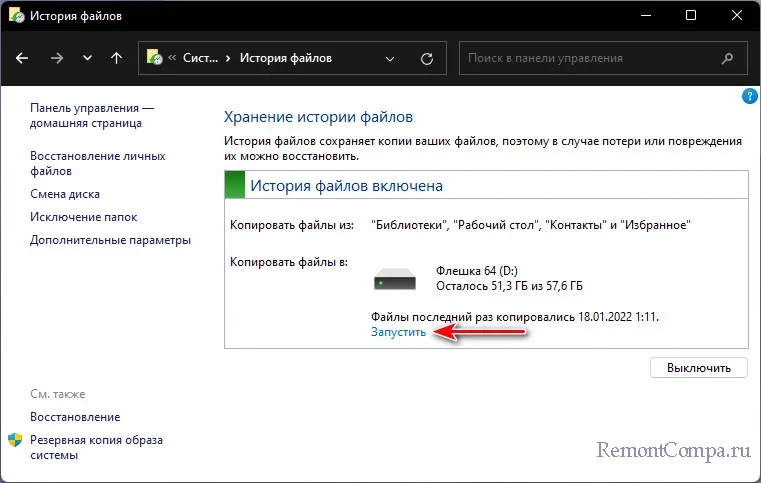The image size is (761, 483).
Task: Open Дополнительные параметры link
Action: coord(110,240)
